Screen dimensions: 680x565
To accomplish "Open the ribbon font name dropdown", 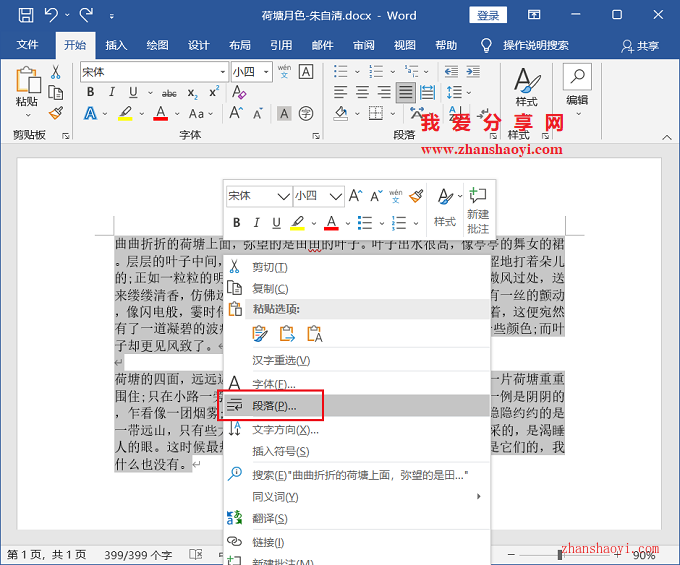I will click(x=222, y=72).
